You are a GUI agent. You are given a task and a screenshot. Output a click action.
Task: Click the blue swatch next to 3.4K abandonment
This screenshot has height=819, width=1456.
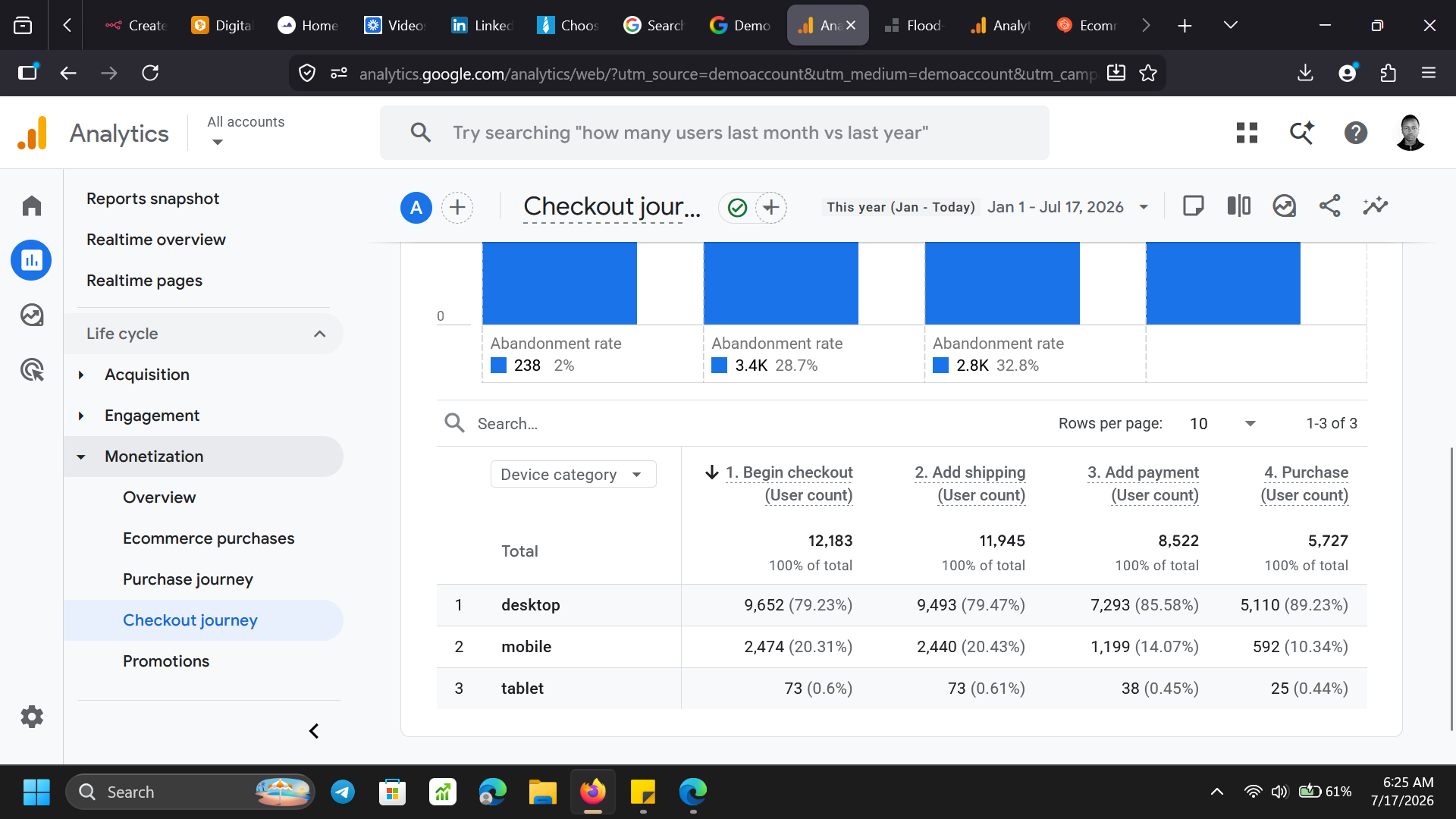coord(720,366)
